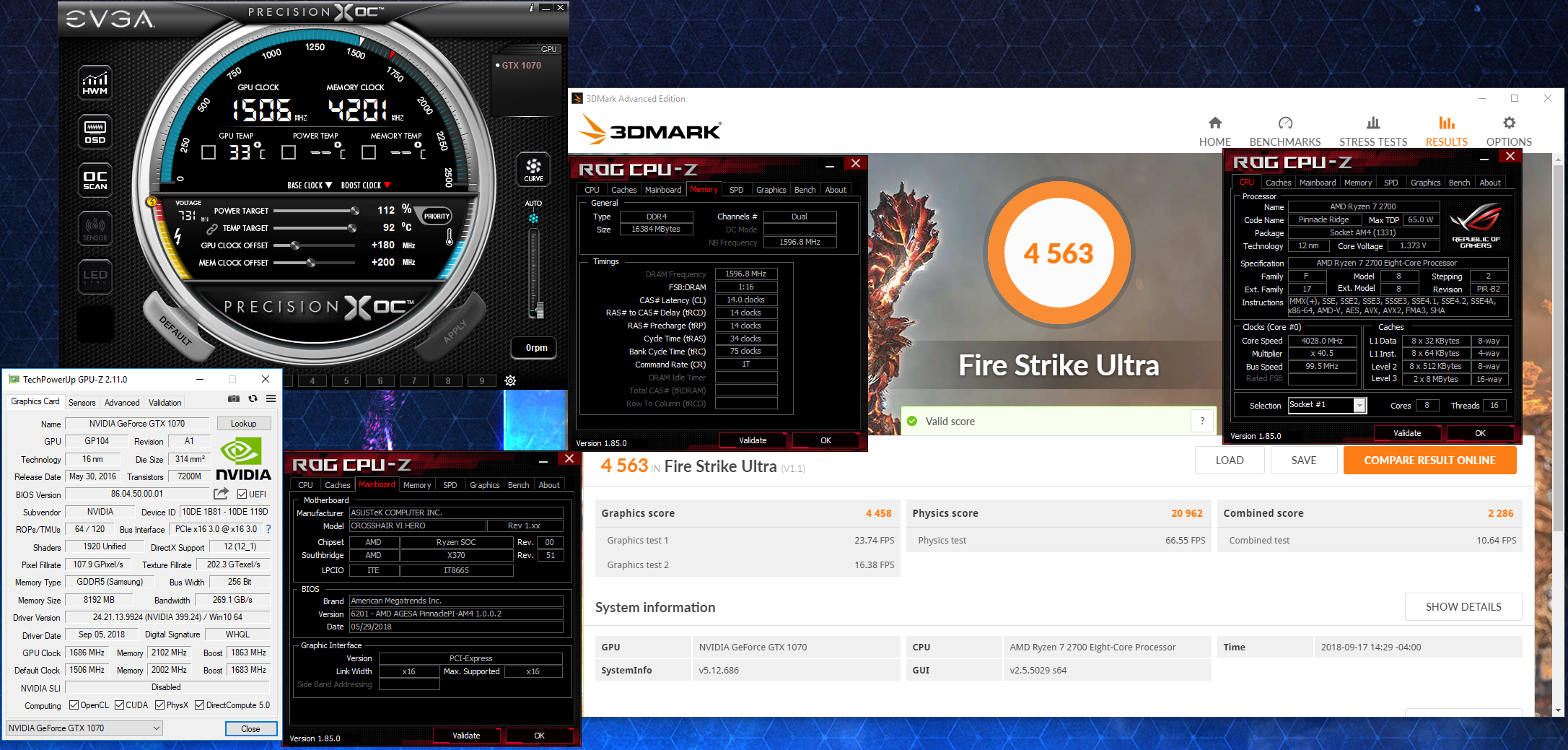Click the MEM CLOCK OFFSET slider handle

coord(311,263)
